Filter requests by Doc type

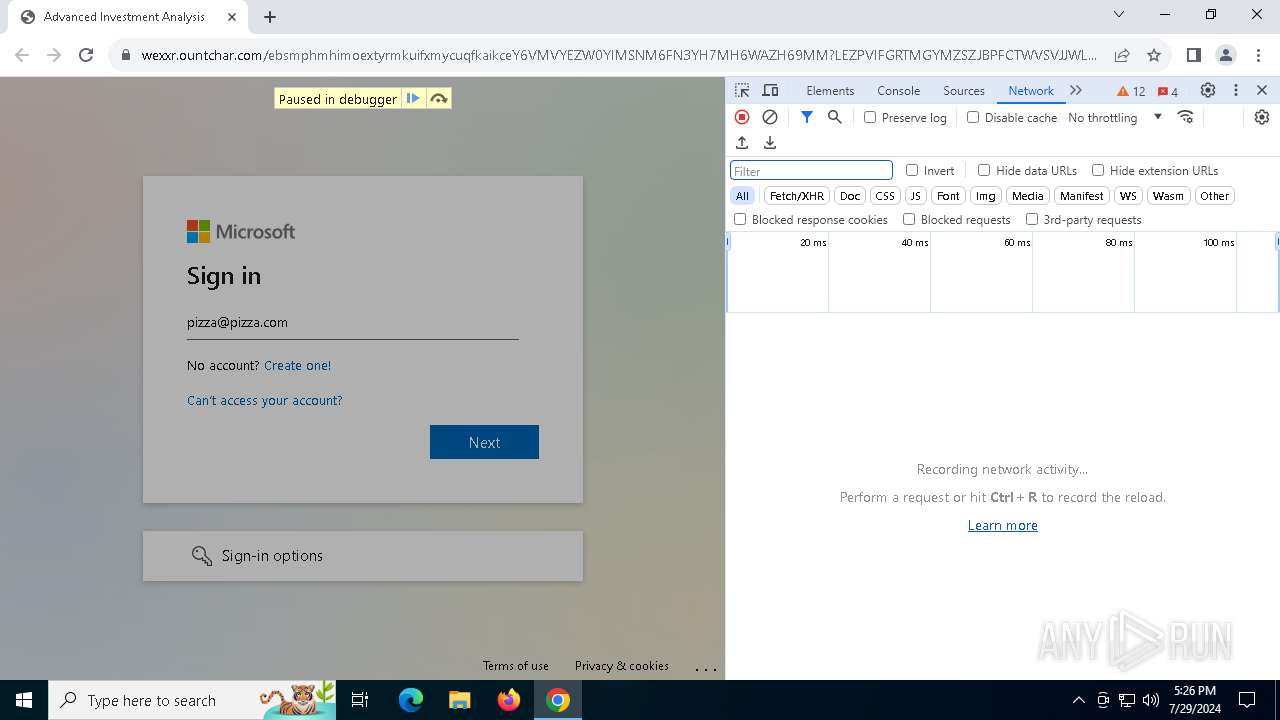click(850, 196)
